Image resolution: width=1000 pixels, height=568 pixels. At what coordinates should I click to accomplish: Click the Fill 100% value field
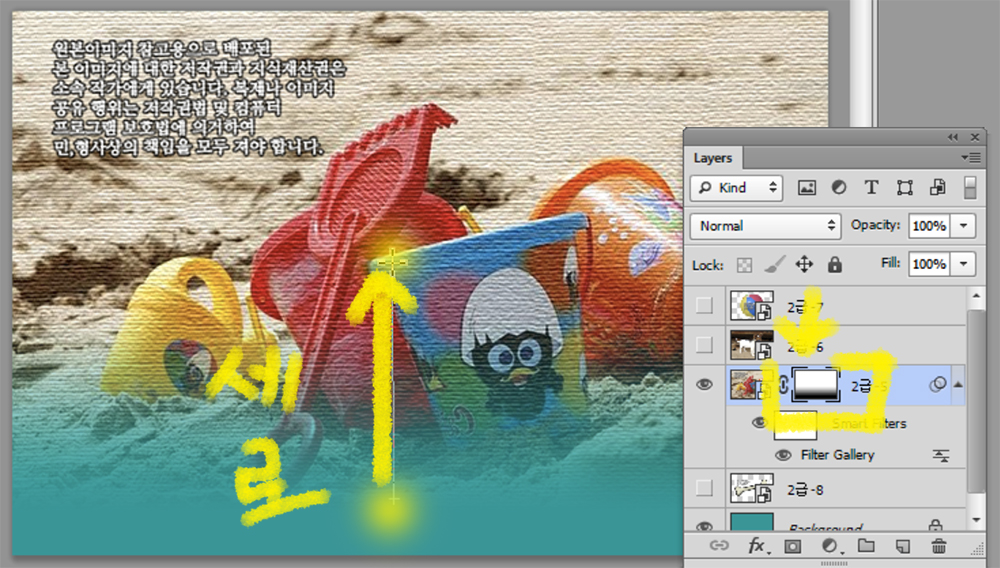pos(930,263)
